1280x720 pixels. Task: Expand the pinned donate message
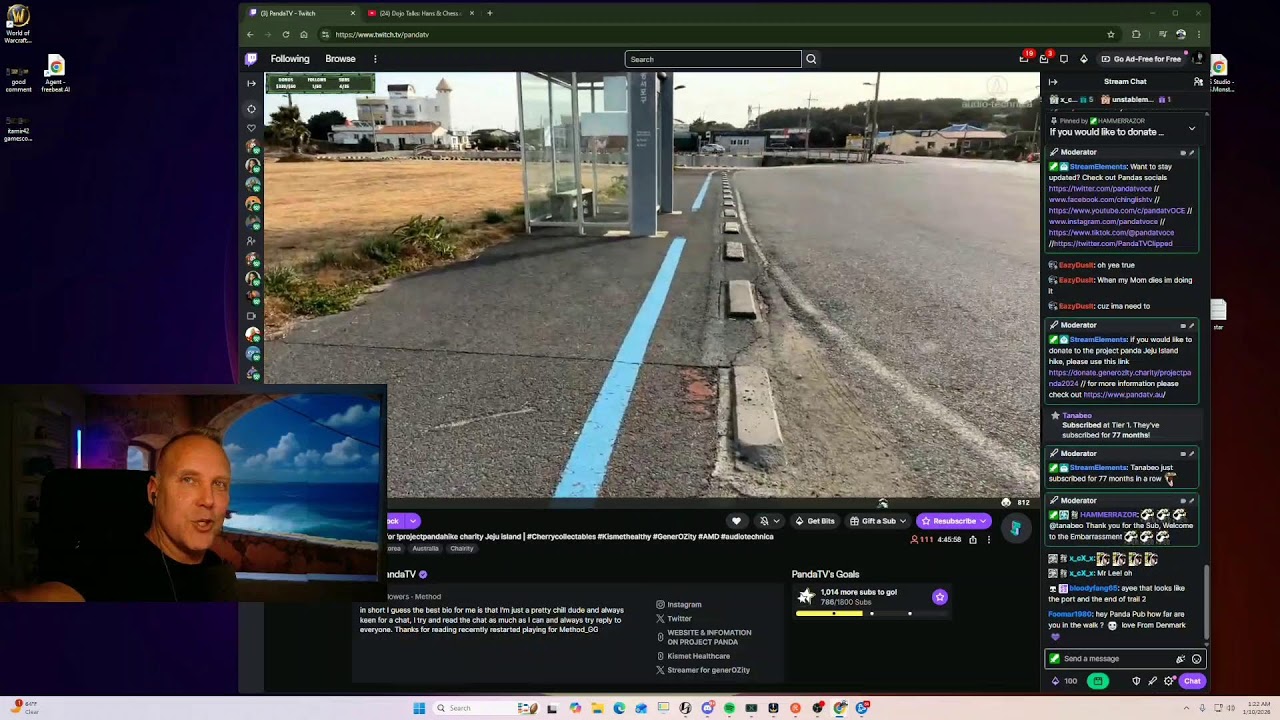click(1192, 129)
